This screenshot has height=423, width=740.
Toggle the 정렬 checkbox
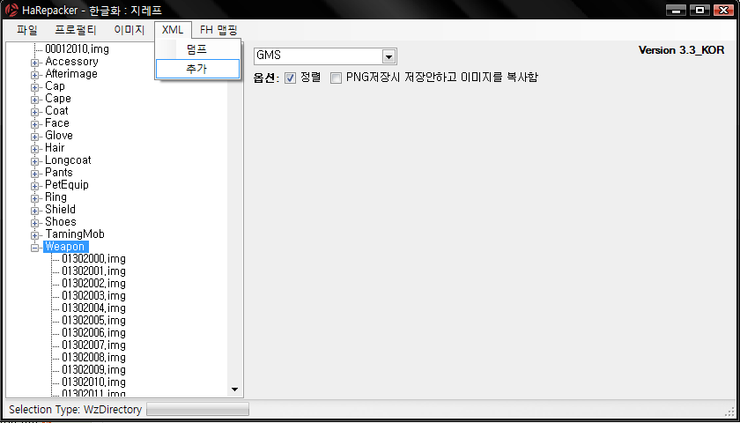[290, 78]
